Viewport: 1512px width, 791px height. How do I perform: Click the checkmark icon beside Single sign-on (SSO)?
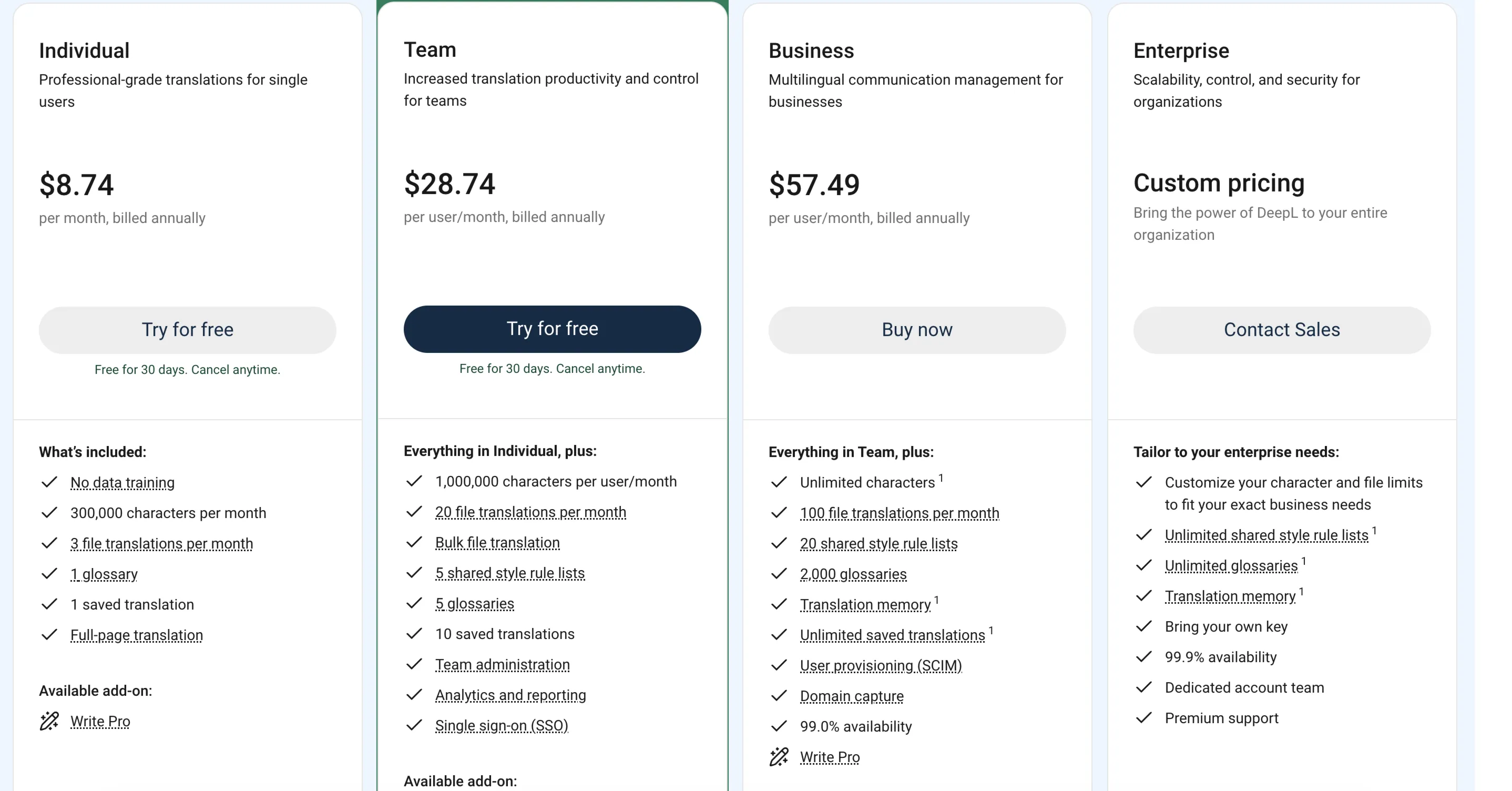pyautogui.click(x=414, y=725)
